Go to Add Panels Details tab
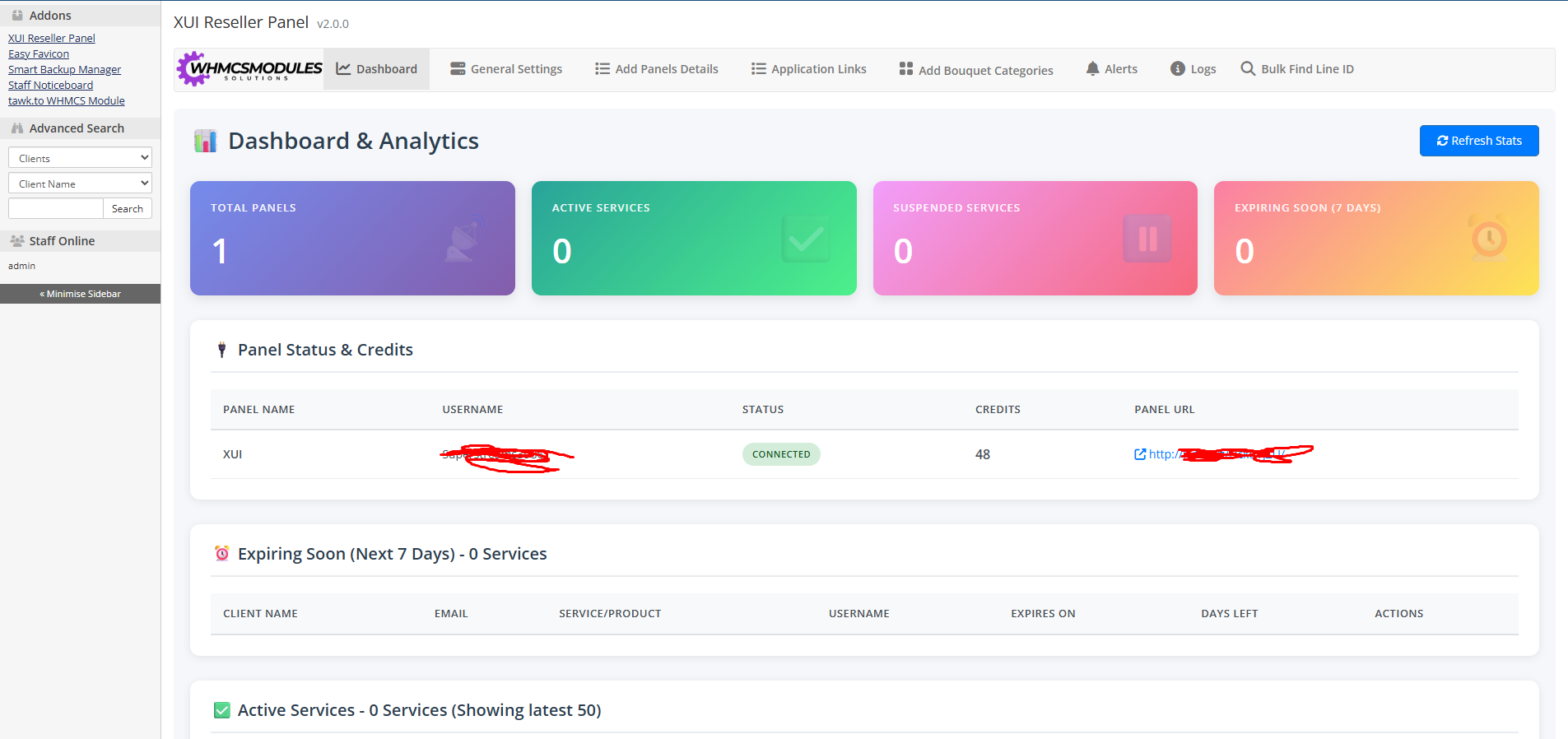Screen dimensions: 1568x739 pos(657,69)
